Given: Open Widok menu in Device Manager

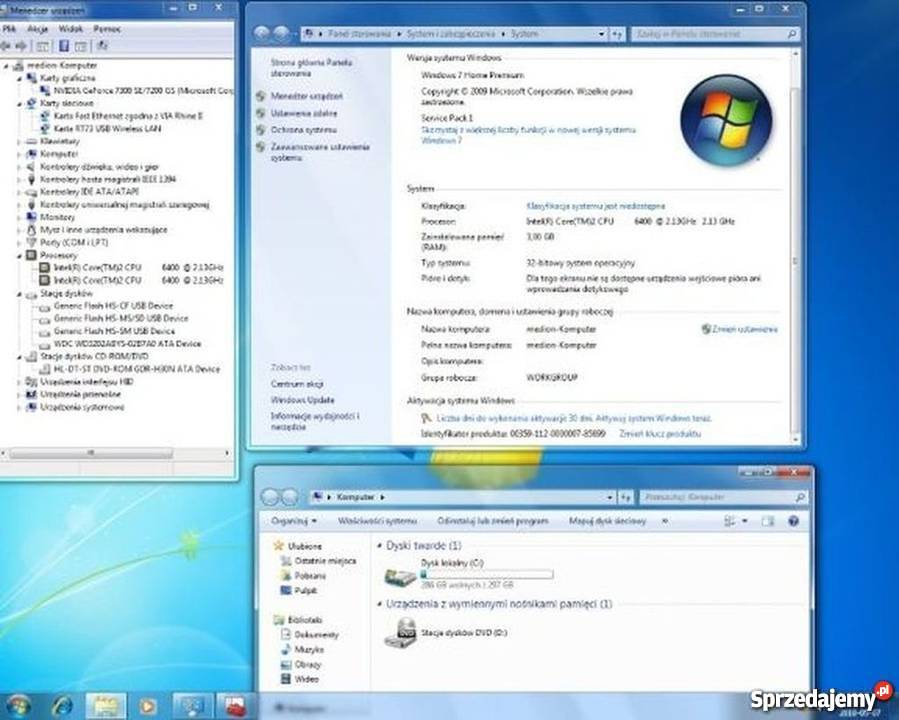Looking at the screenshot, I should pyautogui.click(x=71, y=29).
